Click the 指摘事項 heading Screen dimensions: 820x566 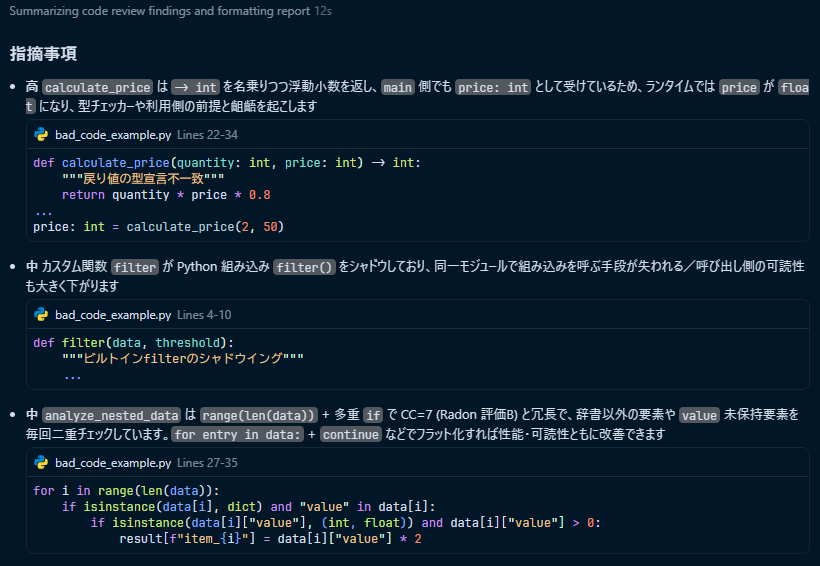(x=43, y=53)
